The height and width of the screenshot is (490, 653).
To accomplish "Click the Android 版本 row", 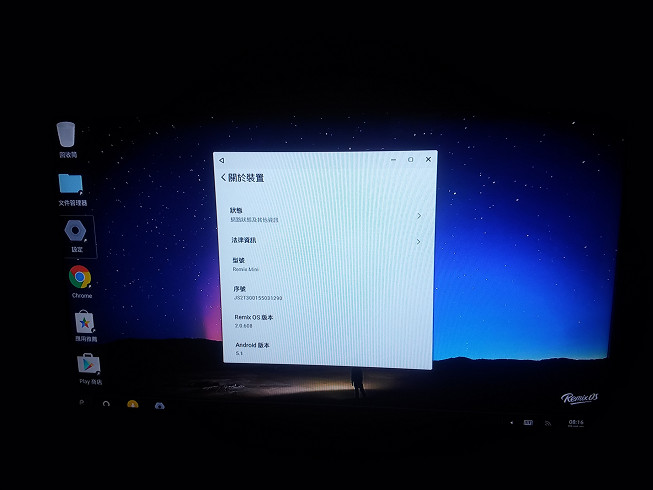I will [x=328, y=349].
